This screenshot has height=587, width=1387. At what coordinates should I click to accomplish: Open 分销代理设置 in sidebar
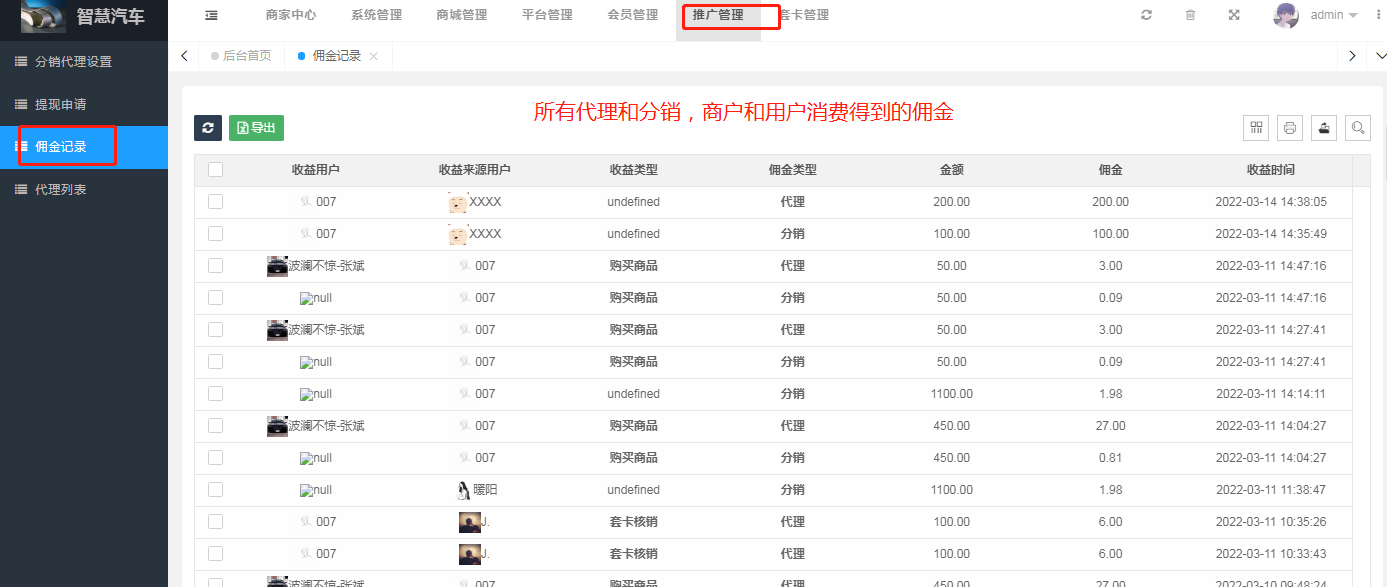84,61
